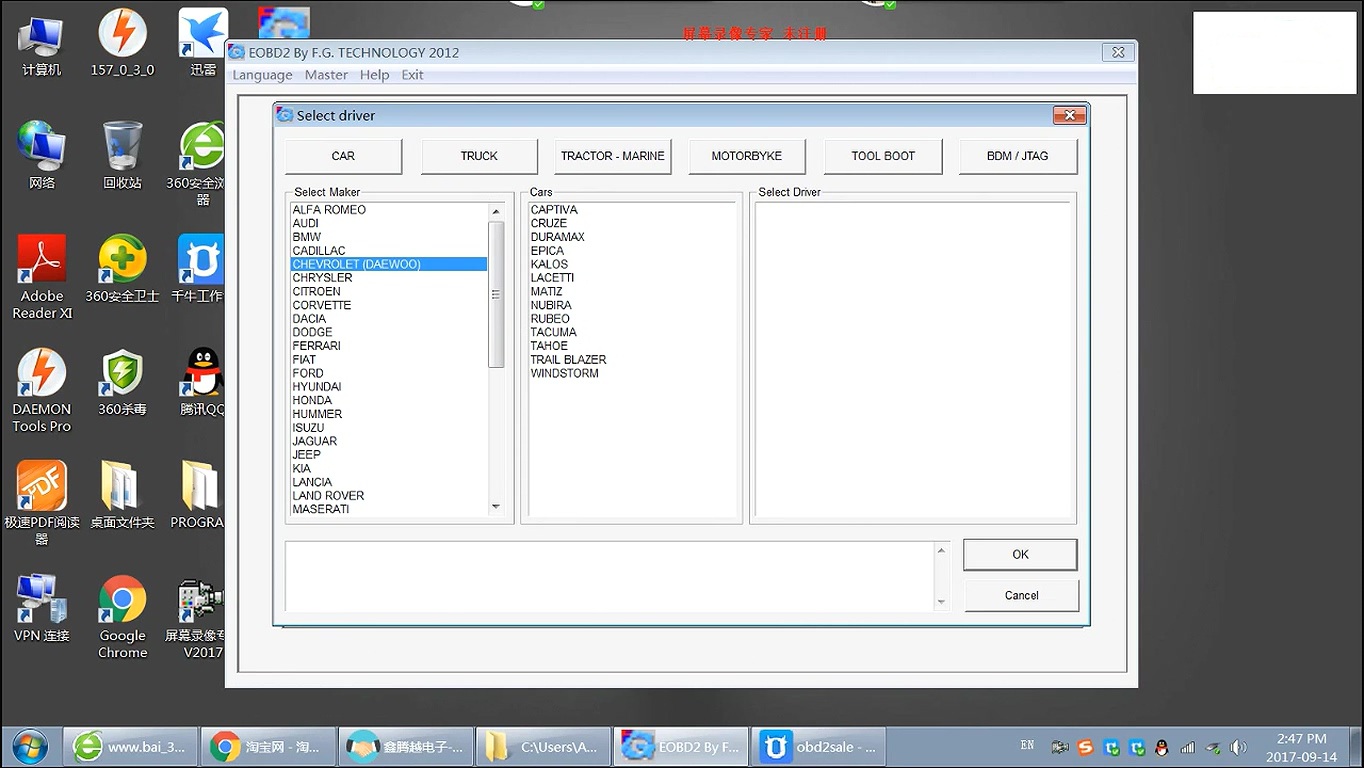Click the Sogou input tray icon
The height and width of the screenshot is (768, 1364).
tap(1086, 747)
